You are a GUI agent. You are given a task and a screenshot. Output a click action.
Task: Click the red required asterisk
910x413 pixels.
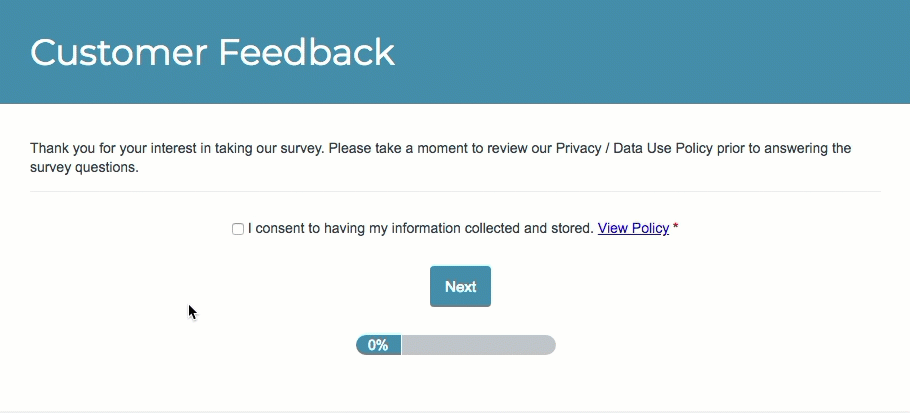pos(675,227)
